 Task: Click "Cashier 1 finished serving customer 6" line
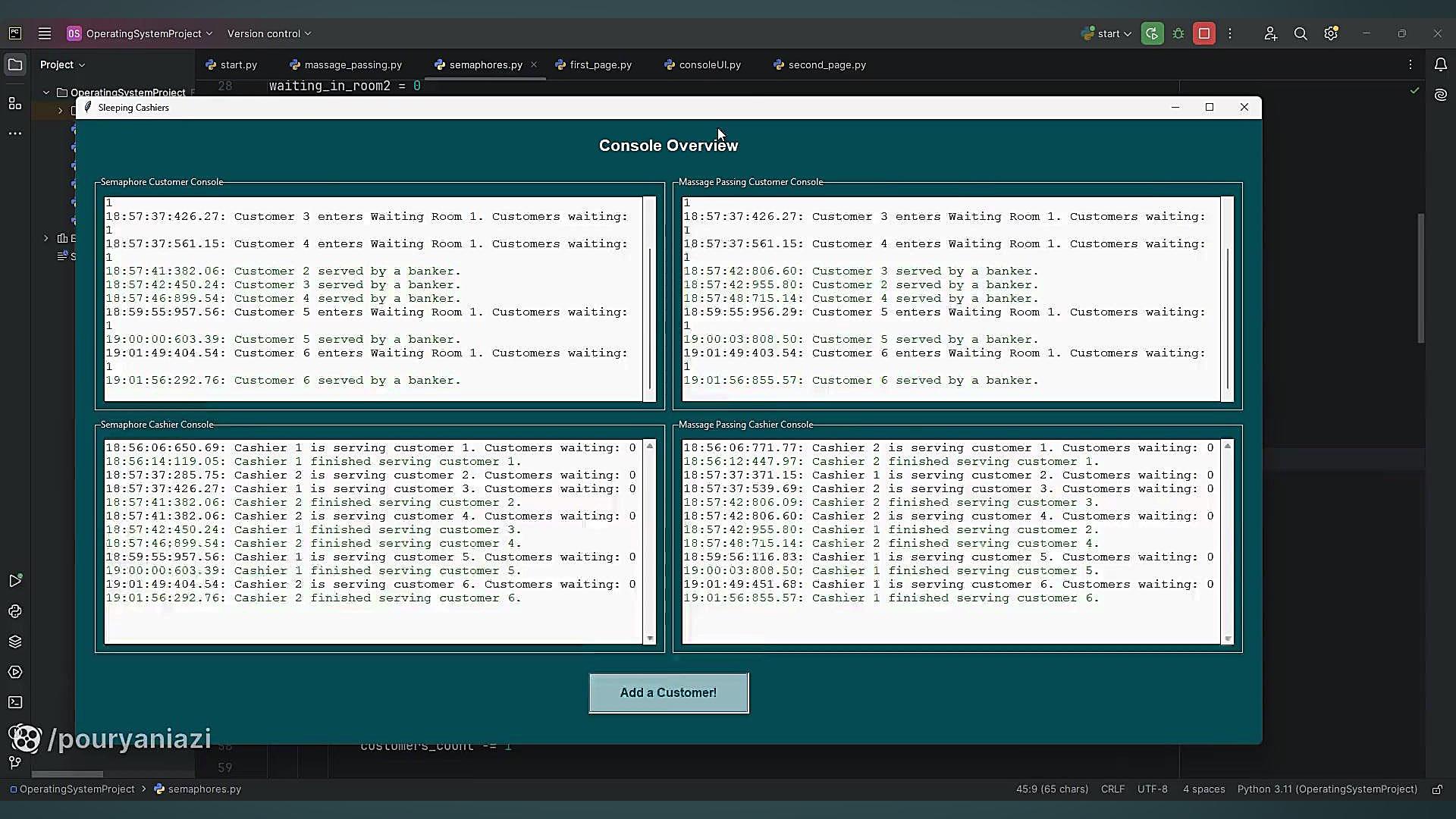(x=891, y=598)
